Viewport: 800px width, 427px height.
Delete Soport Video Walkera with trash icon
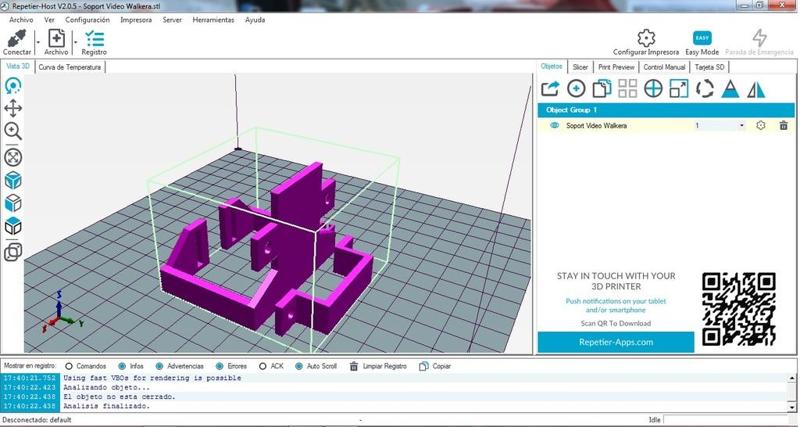pos(783,126)
